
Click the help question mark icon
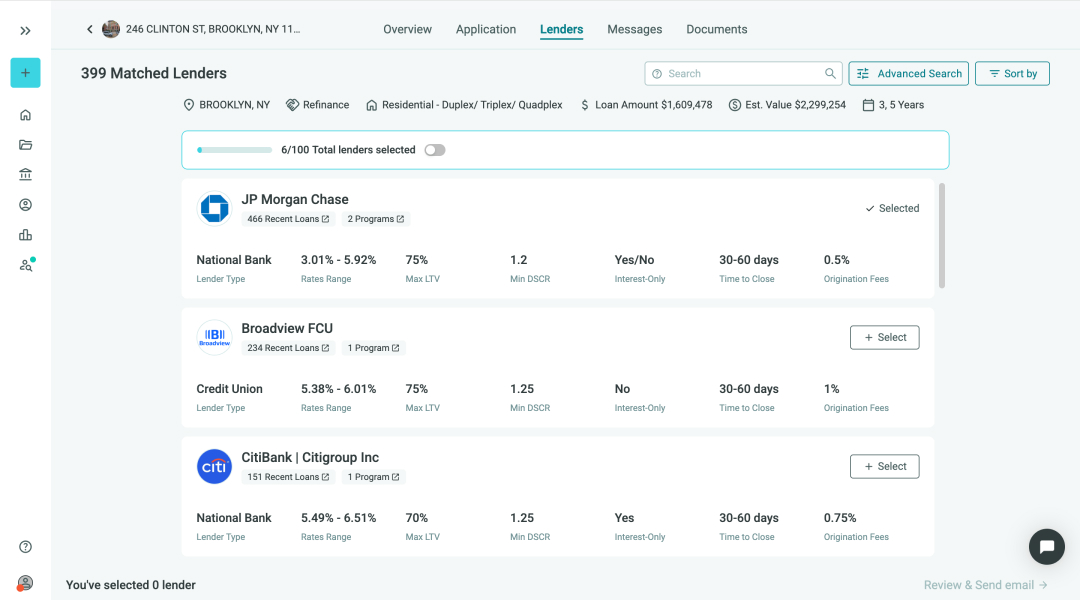coord(25,547)
